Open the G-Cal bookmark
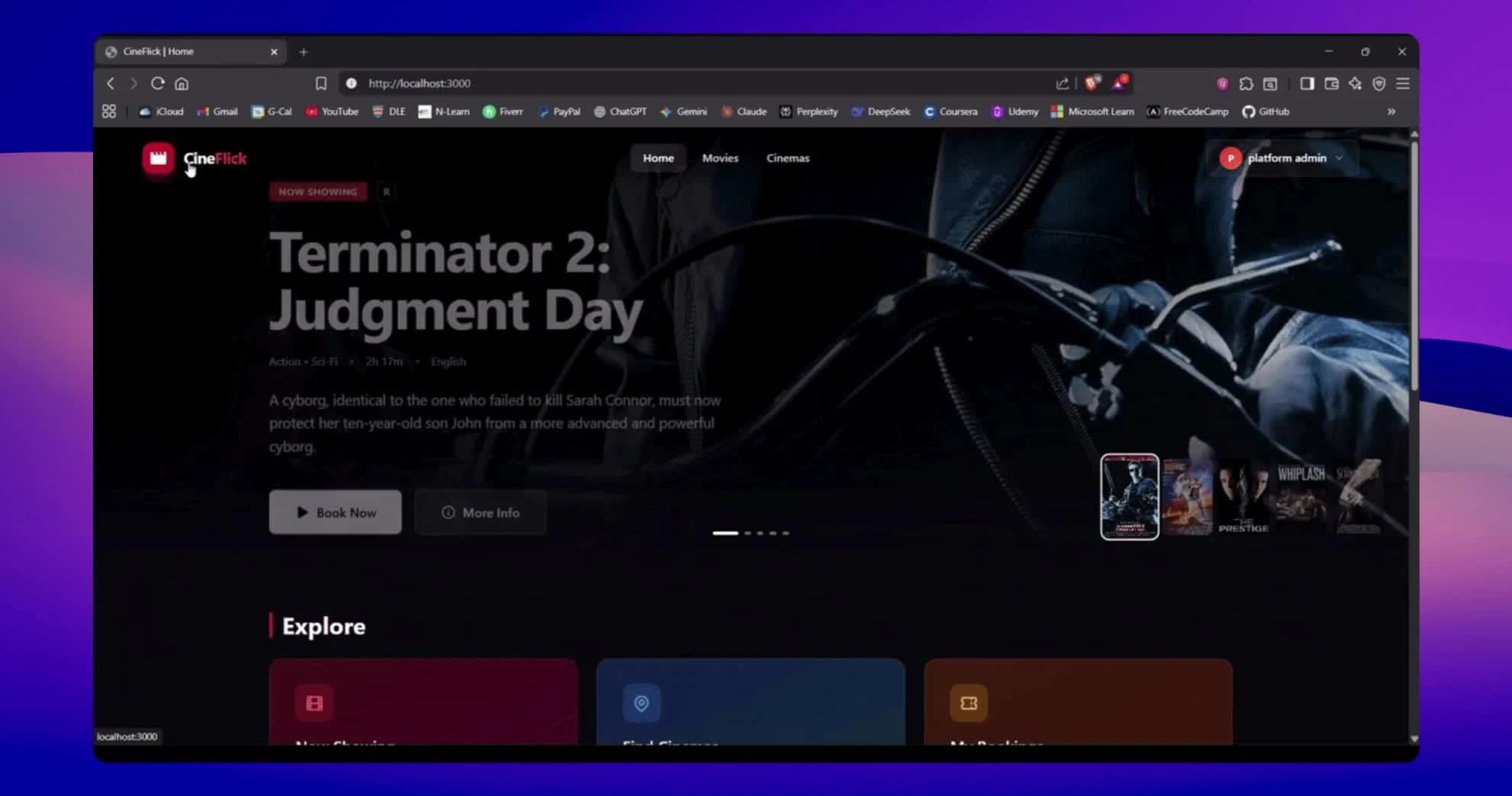This screenshot has height=796, width=1512. point(272,111)
